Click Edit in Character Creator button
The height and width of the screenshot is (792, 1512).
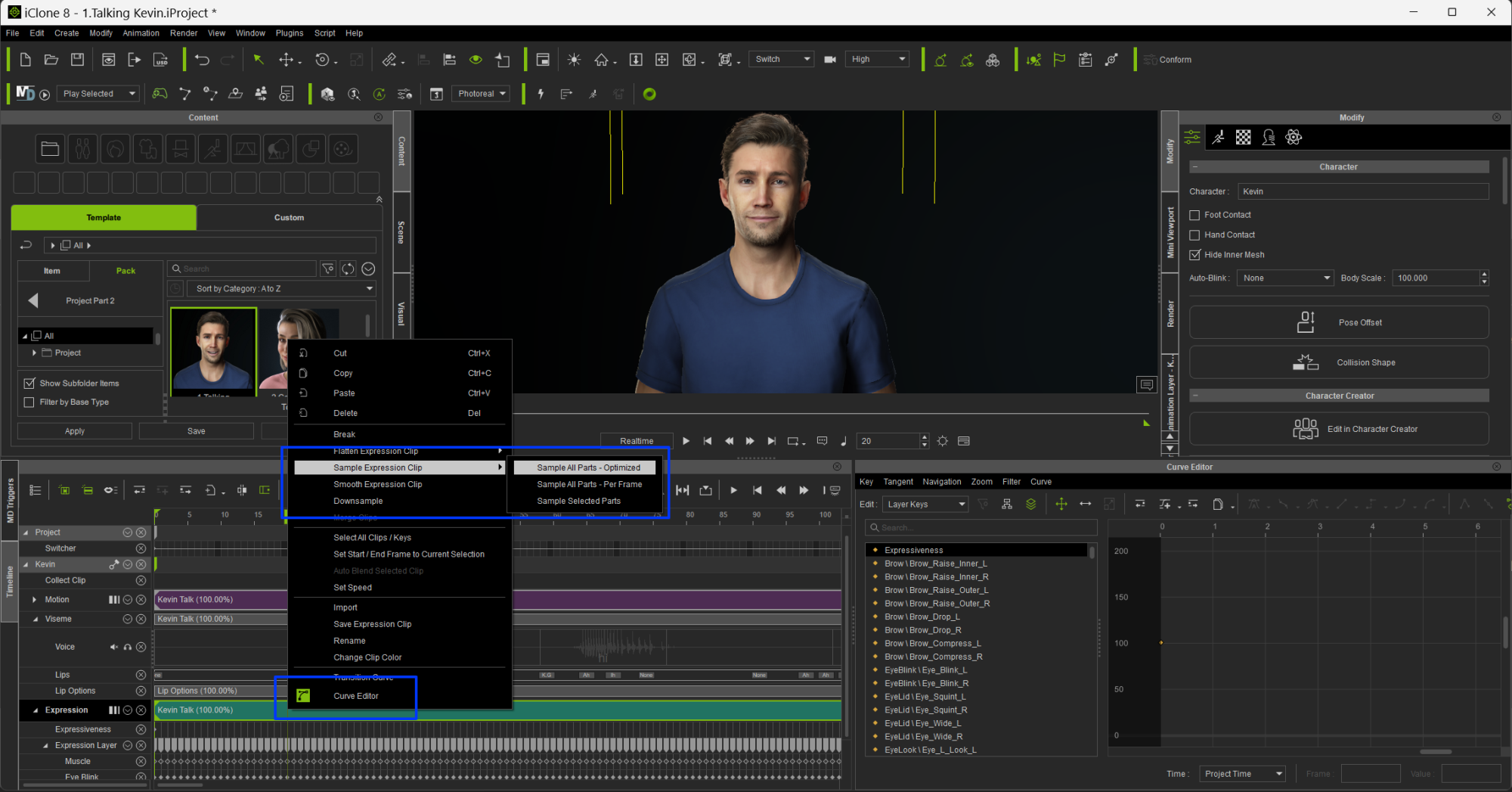click(1339, 429)
